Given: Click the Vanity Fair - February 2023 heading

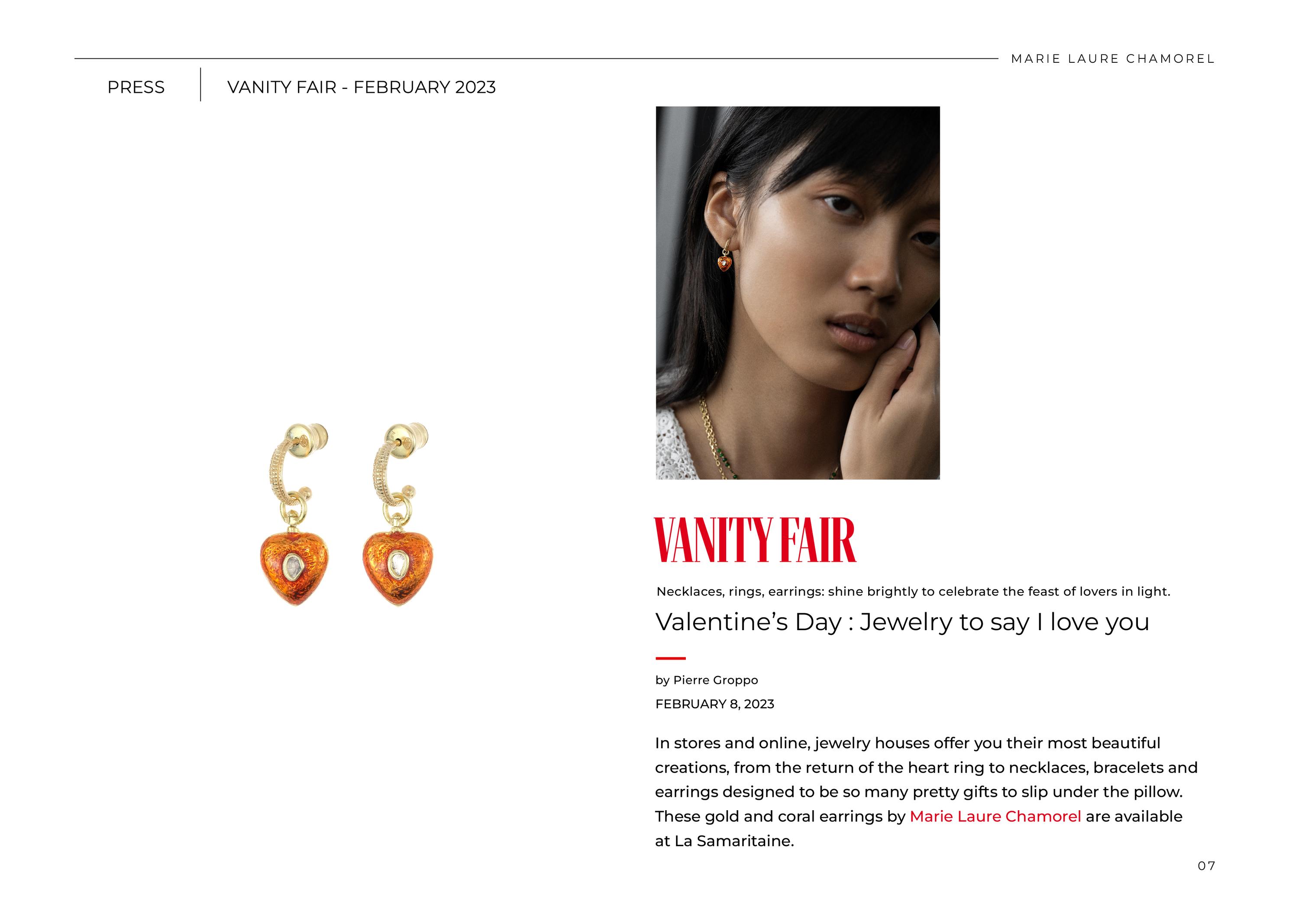Looking at the screenshot, I should pyautogui.click(x=362, y=87).
